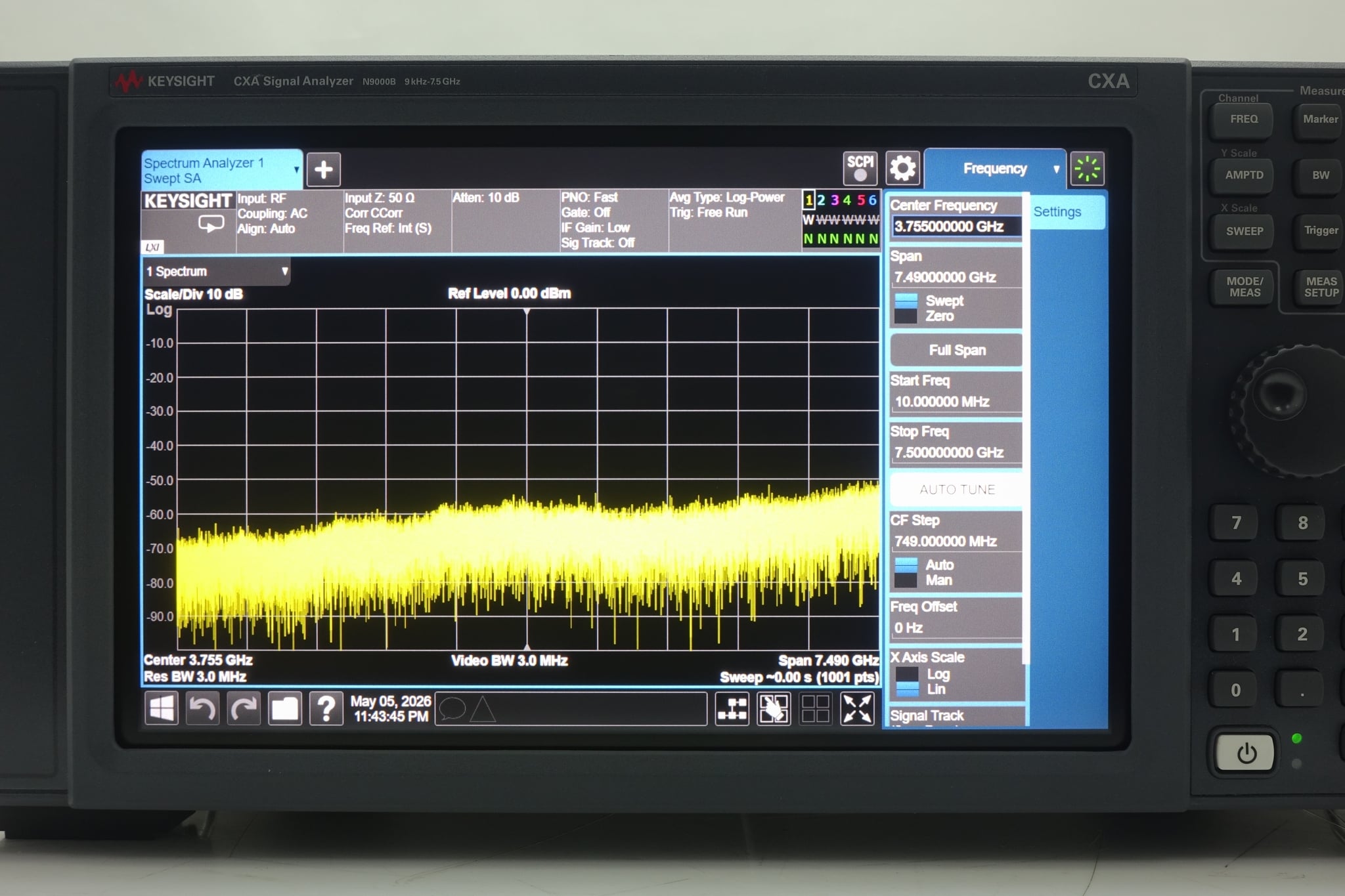The height and width of the screenshot is (896, 1345).
Task: Open the SCPI recorder icon
Action: pyautogui.click(x=860, y=168)
